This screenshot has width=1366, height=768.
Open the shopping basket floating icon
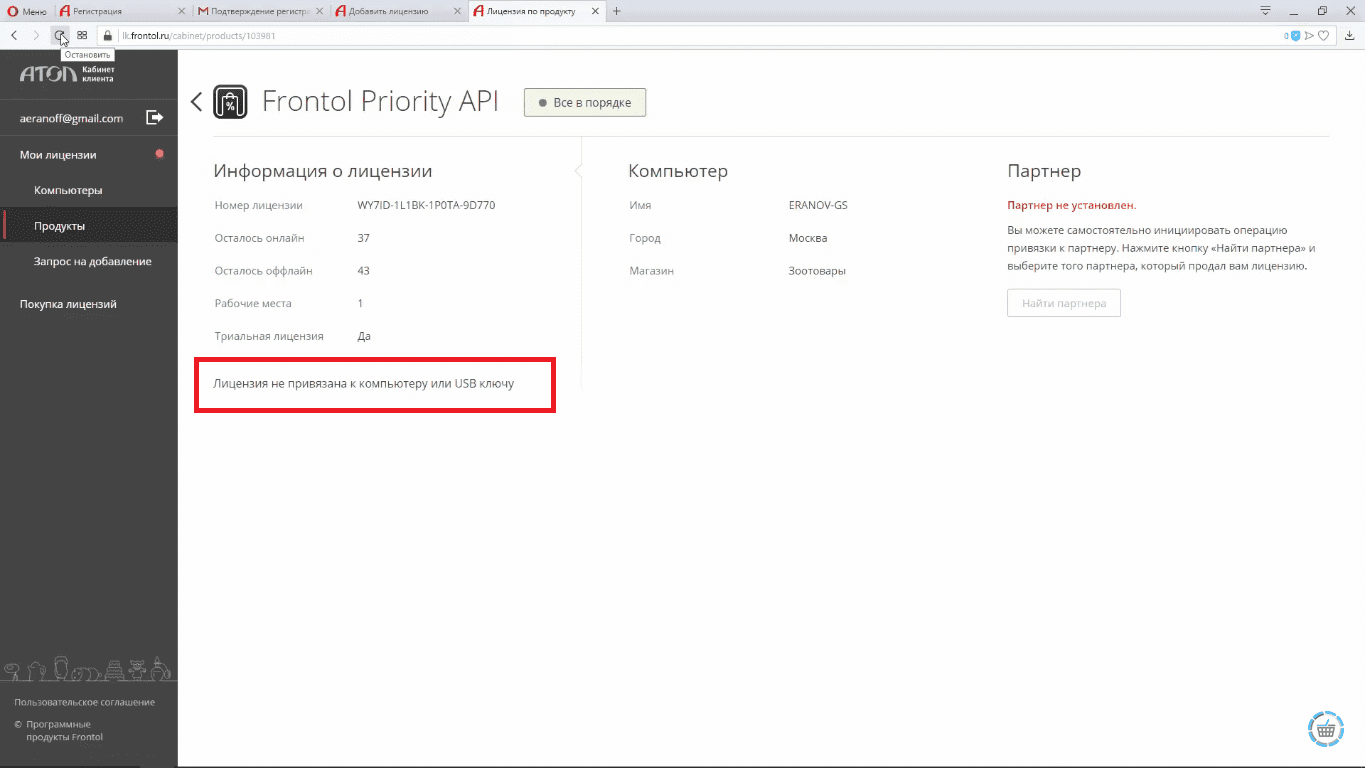click(1325, 729)
